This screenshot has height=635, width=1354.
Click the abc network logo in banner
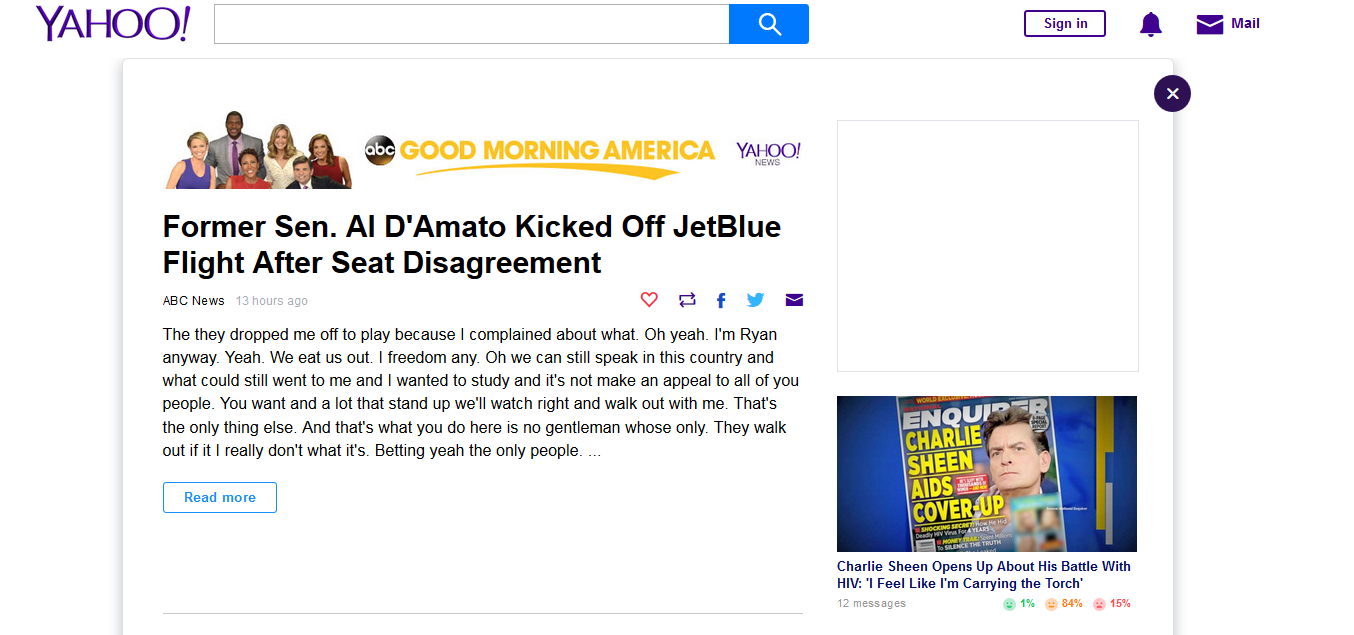click(380, 150)
